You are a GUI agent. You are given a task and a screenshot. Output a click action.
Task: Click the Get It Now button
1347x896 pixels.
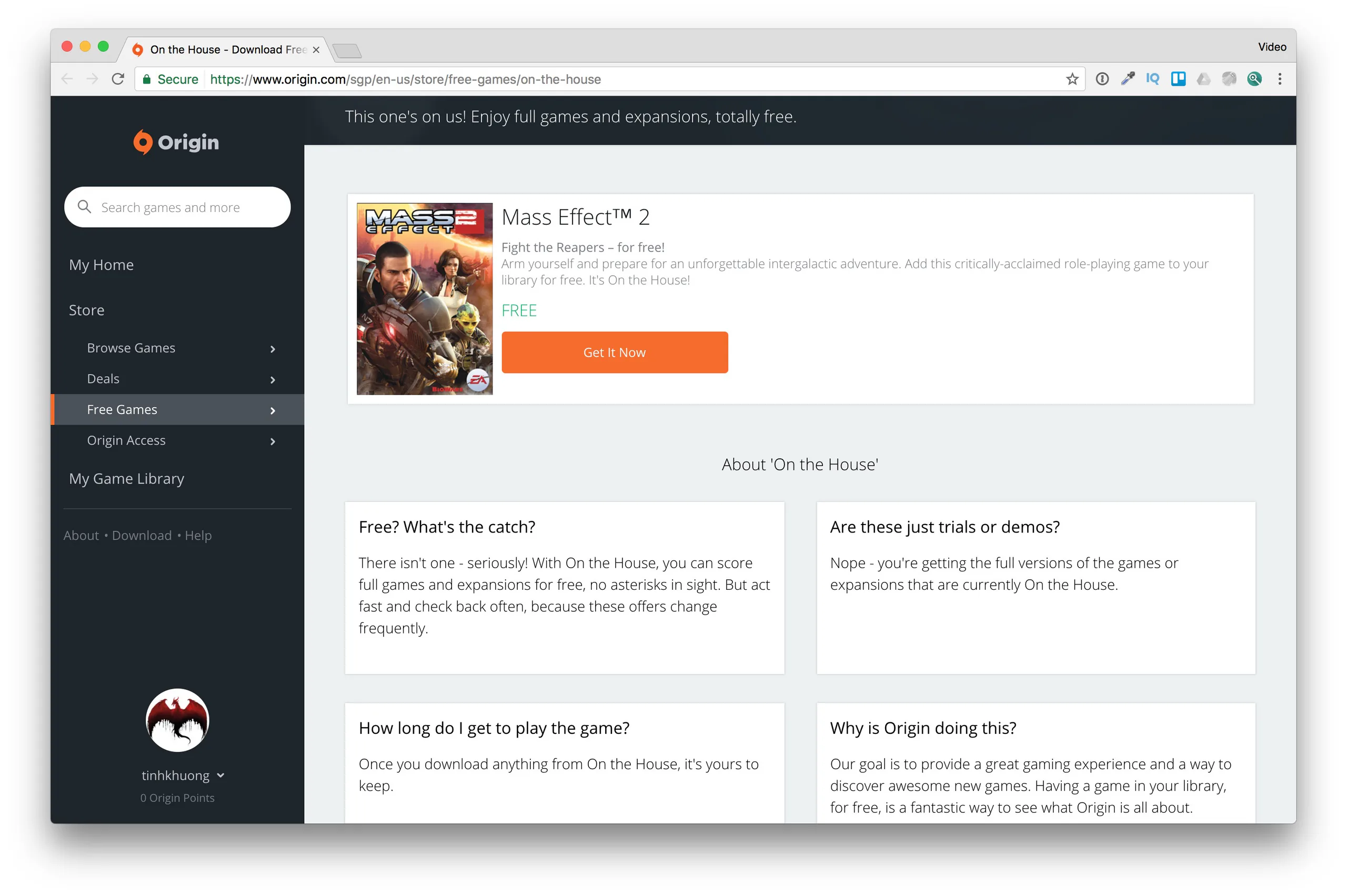tap(615, 352)
